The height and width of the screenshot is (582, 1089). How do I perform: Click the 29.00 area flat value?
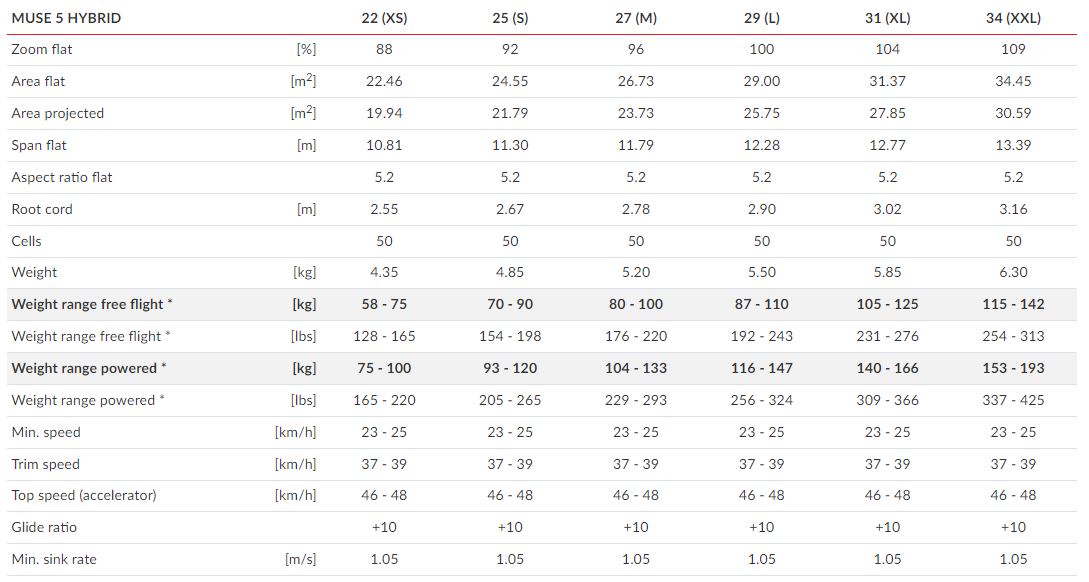click(x=762, y=81)
